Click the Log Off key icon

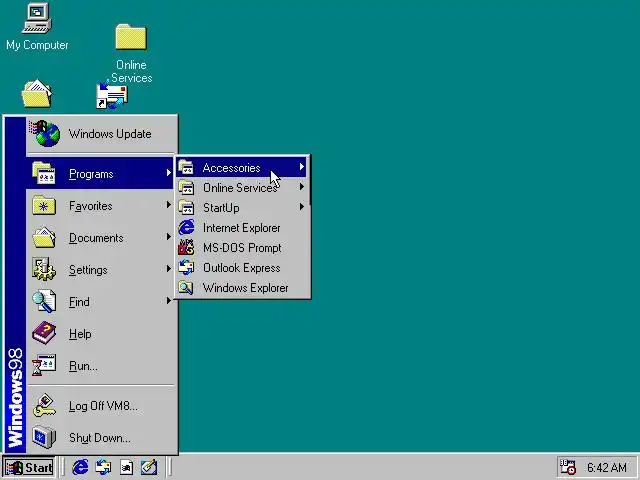point(44,405)
